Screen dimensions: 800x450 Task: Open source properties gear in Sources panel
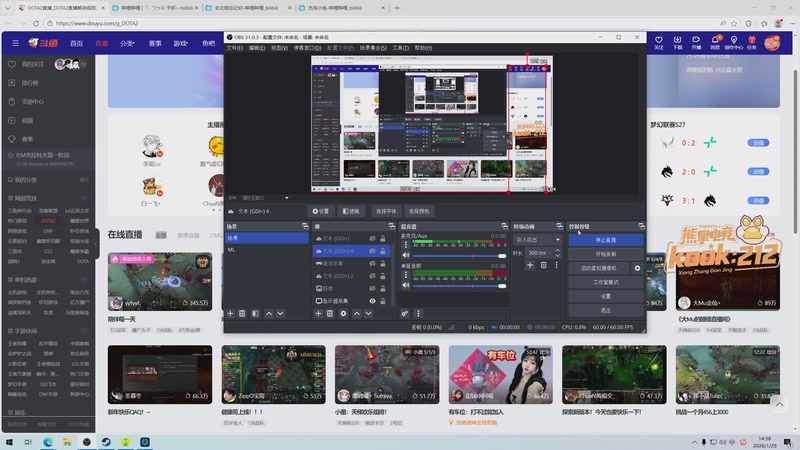(x=343, y=313)
